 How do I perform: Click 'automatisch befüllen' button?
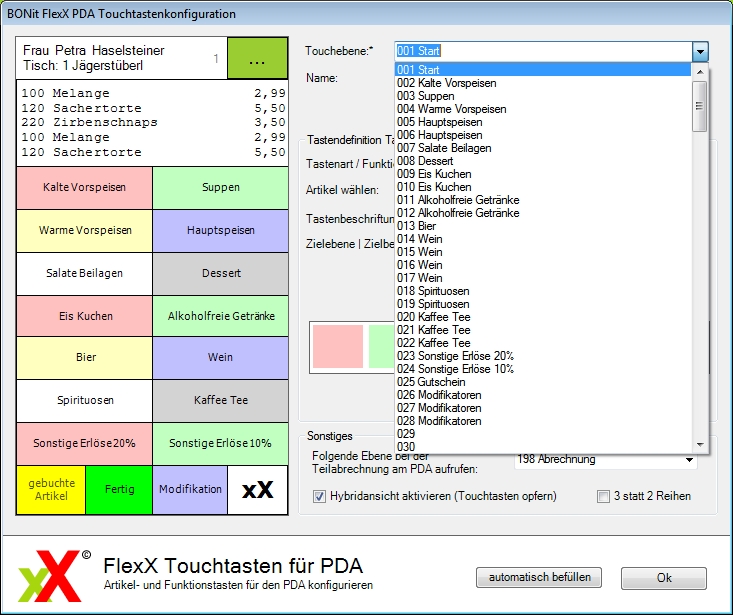pos(539,578)
